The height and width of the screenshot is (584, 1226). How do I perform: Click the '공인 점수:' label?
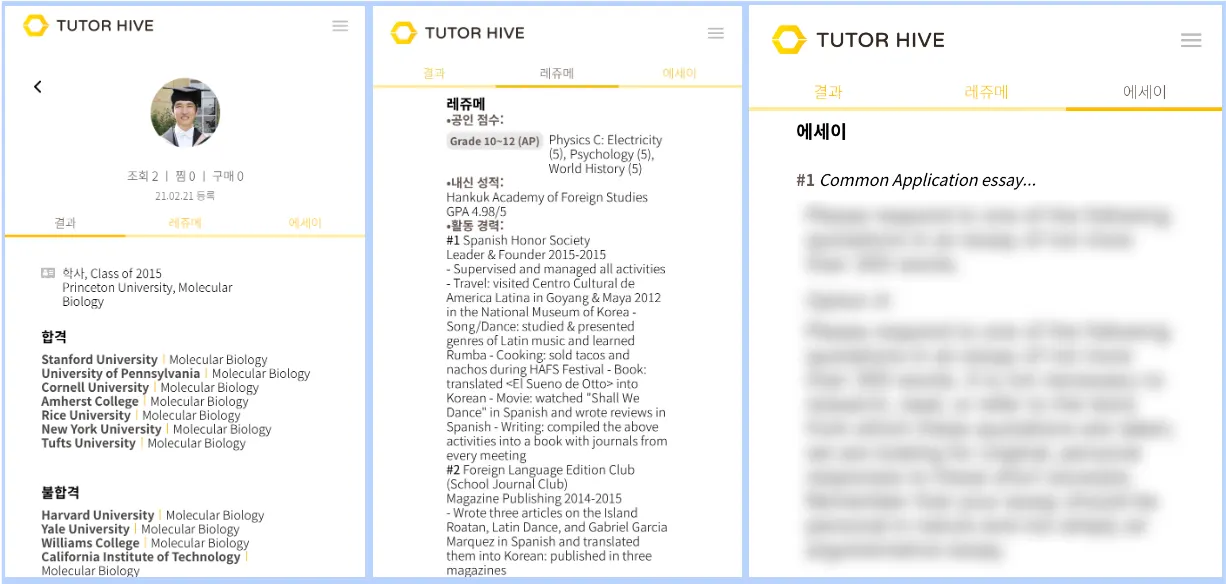[x=477, y=120]
